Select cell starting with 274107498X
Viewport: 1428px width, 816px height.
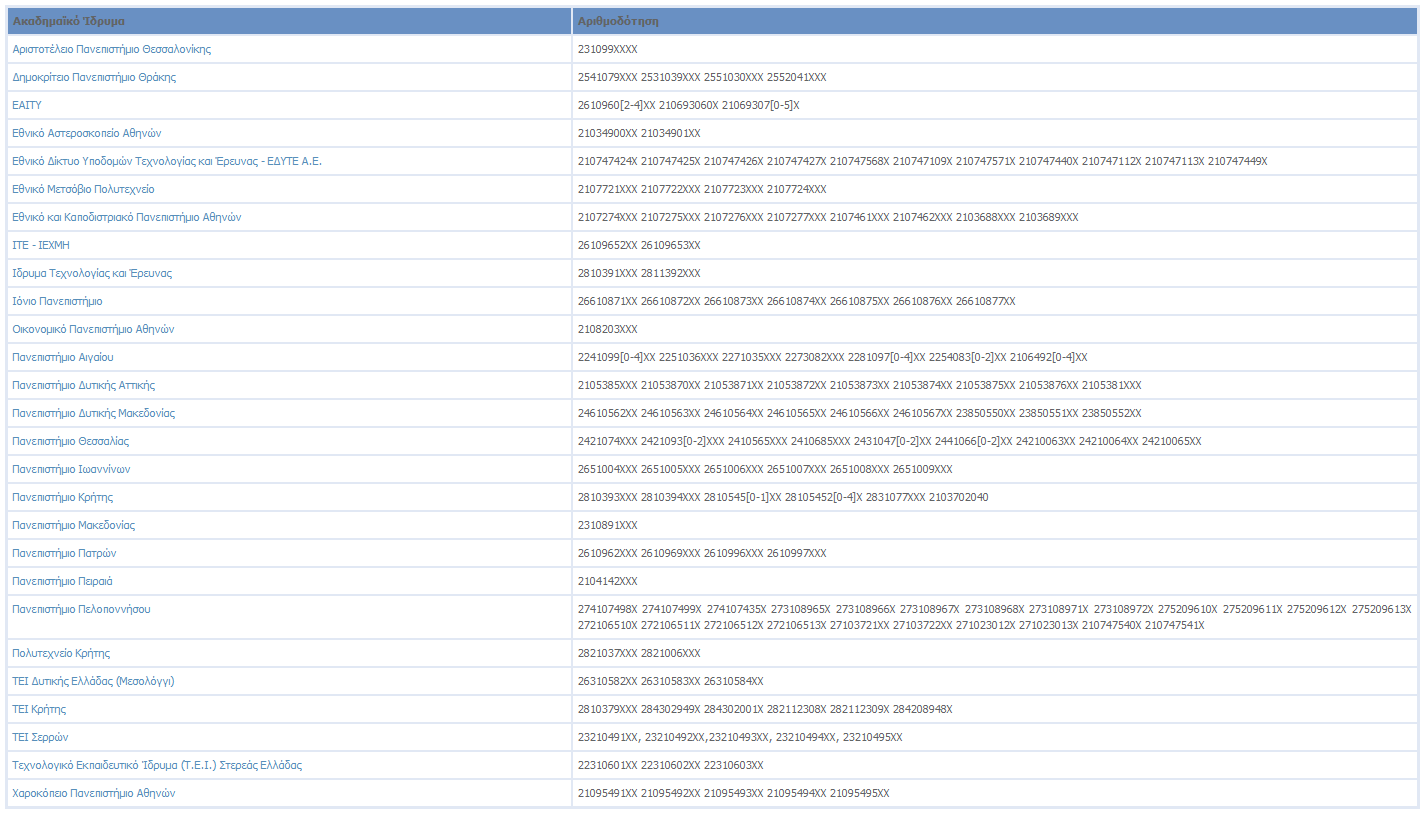[995, 617]
